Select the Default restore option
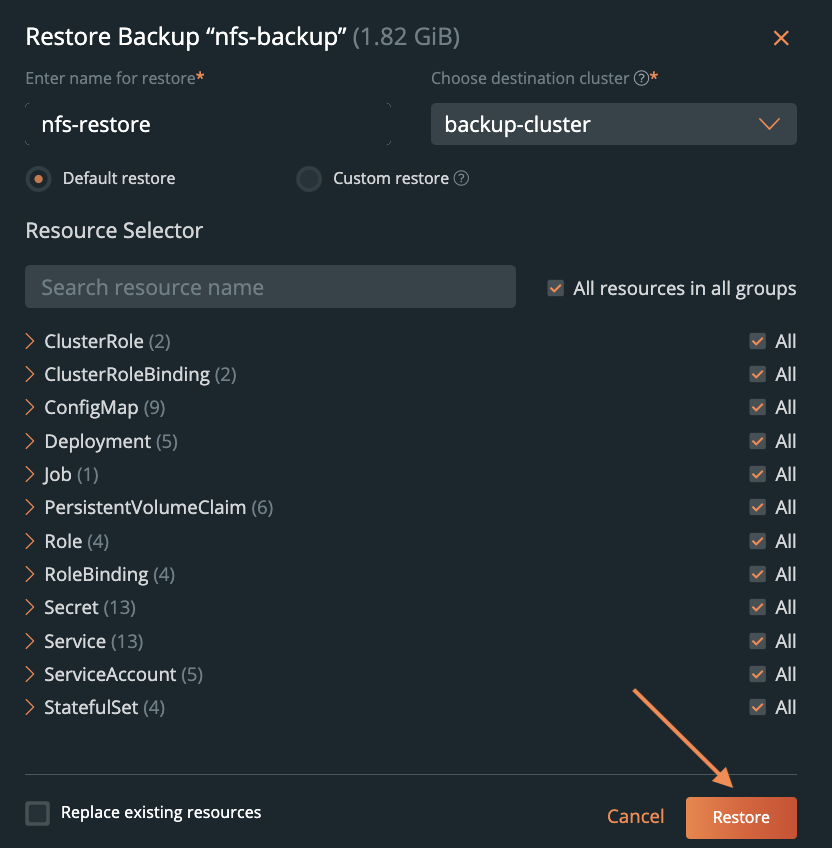The height and width of the screenshot is (848, 832). [38, 179]
